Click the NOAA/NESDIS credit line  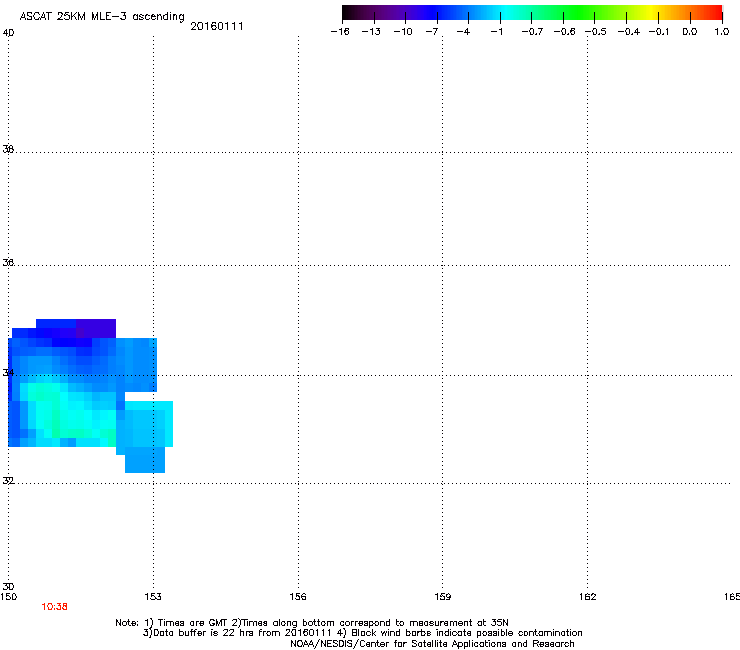click(x=432, y=644)
